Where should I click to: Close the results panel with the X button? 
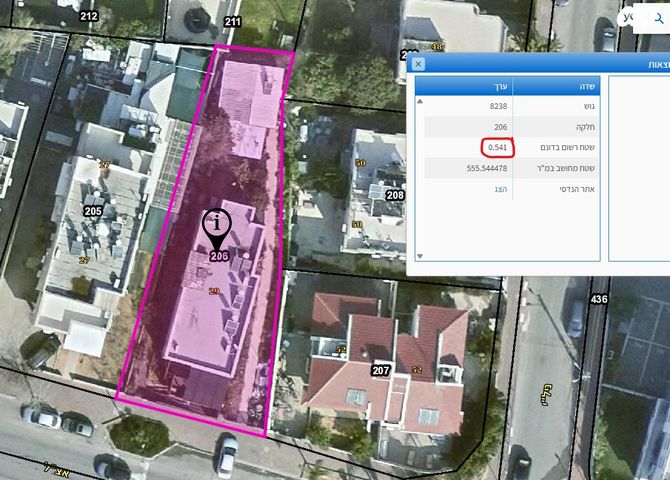(x=418, y=64)
